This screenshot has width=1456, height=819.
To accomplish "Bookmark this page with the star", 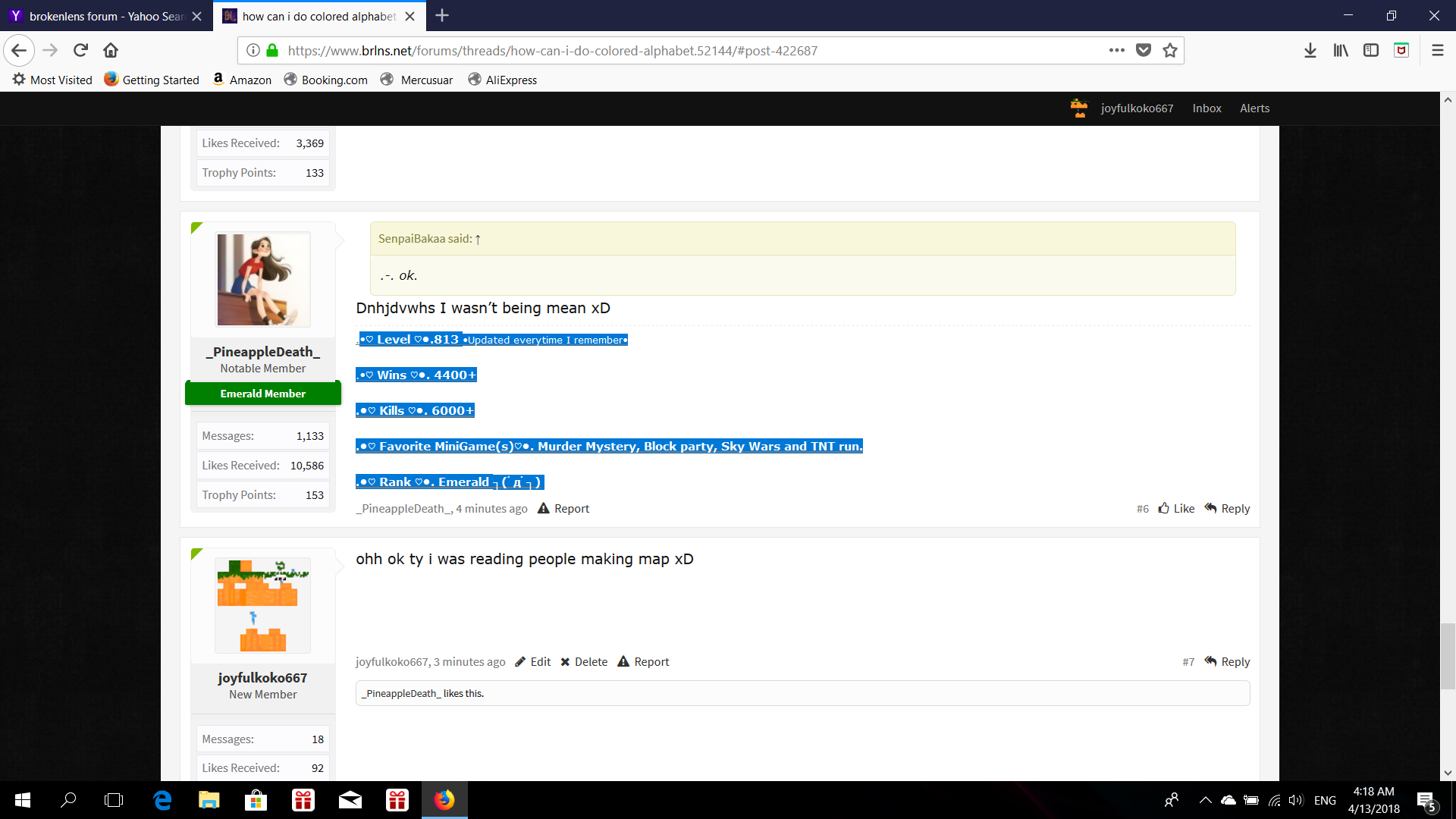I will (x=1170, y=51).
